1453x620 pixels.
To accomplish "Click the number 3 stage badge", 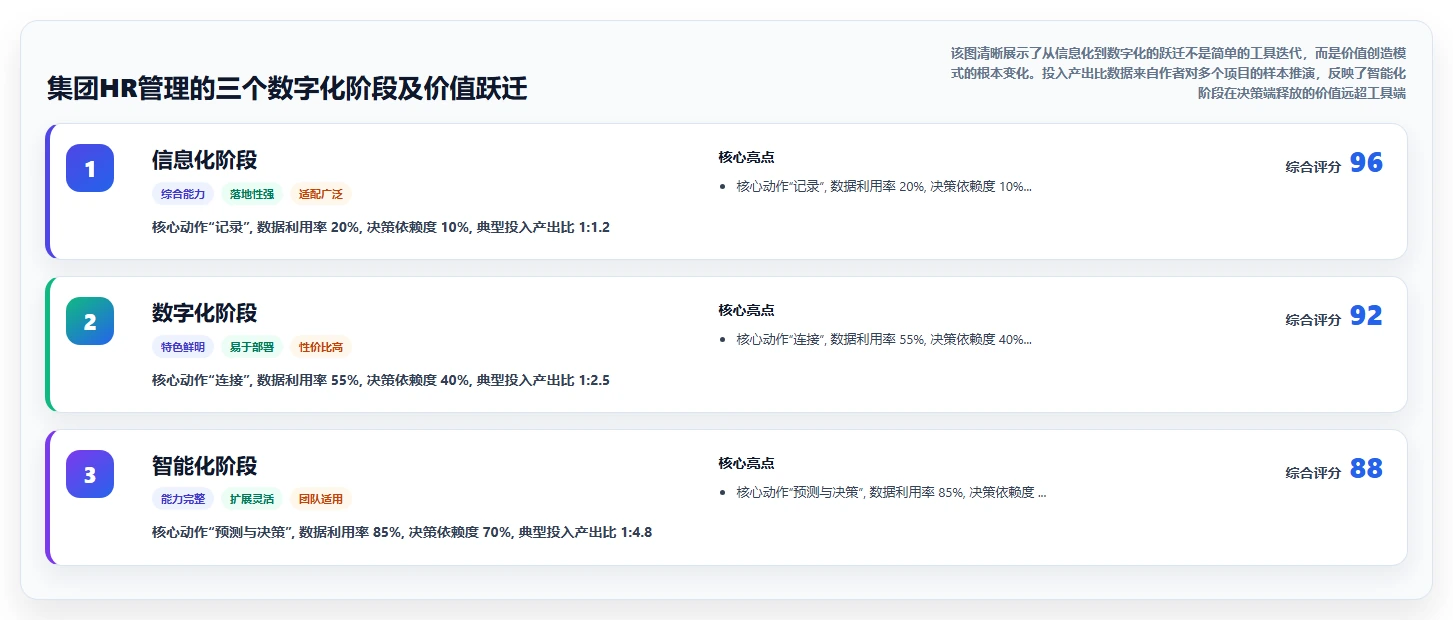I will (x=90, y=474).
